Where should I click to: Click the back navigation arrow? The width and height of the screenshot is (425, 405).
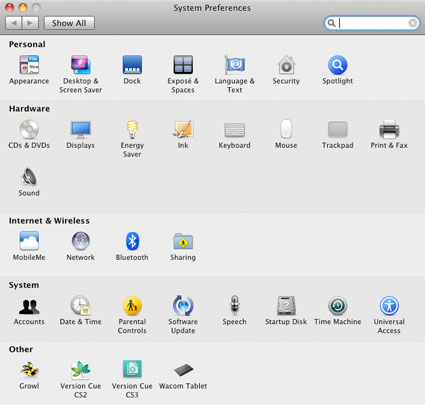pos(14,23)
